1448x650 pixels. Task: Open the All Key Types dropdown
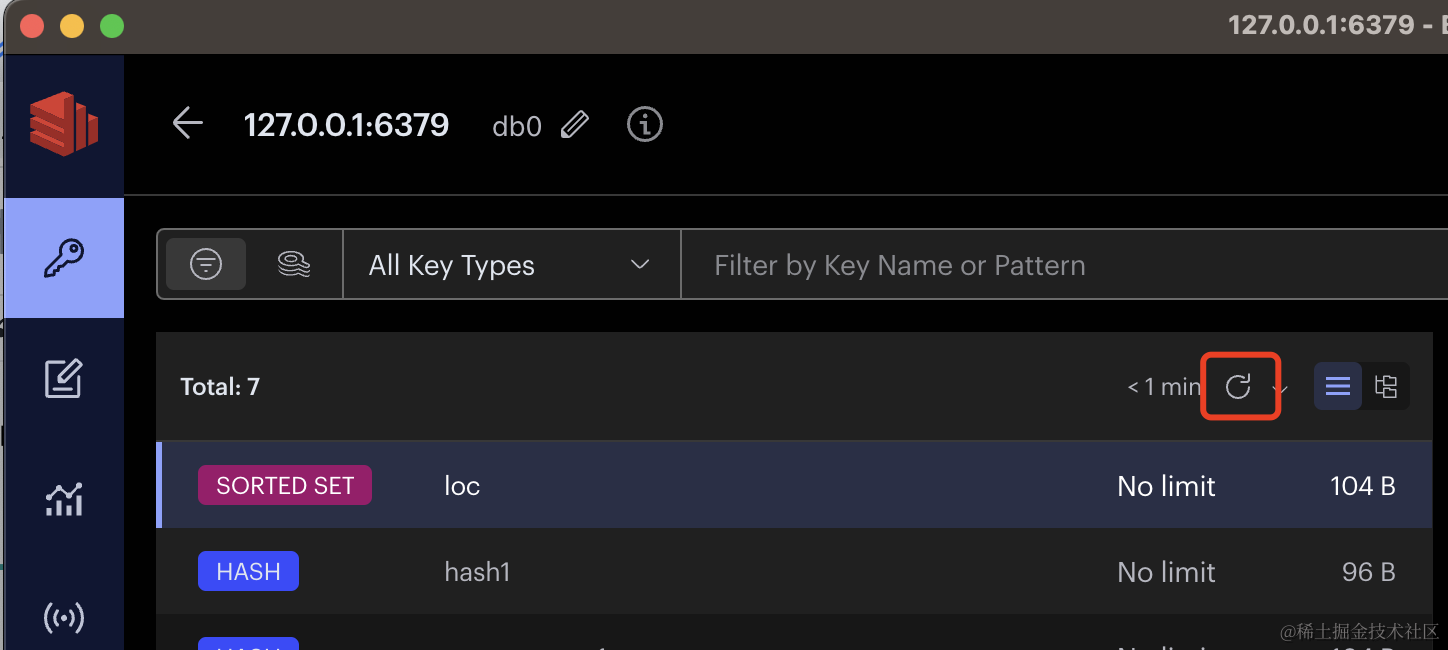pos(510,265)
